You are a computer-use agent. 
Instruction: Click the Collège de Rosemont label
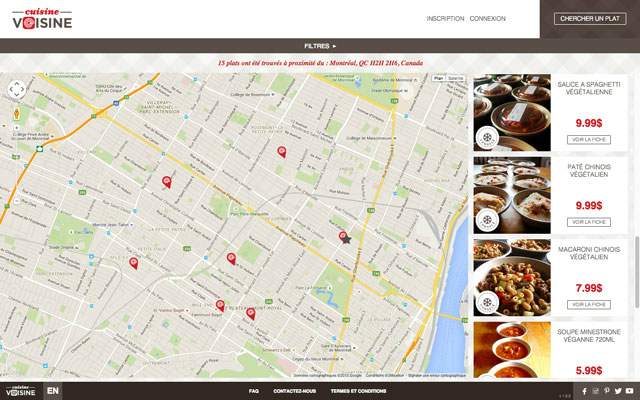click(252, 94)
